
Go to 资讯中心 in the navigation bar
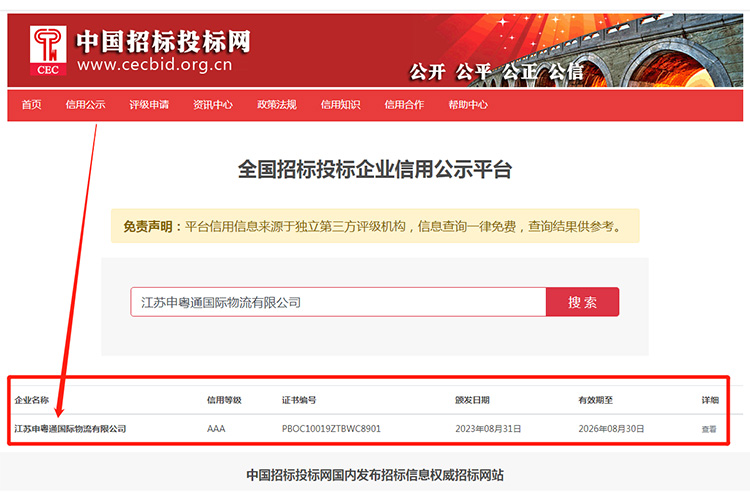click(x=213, y=105)
